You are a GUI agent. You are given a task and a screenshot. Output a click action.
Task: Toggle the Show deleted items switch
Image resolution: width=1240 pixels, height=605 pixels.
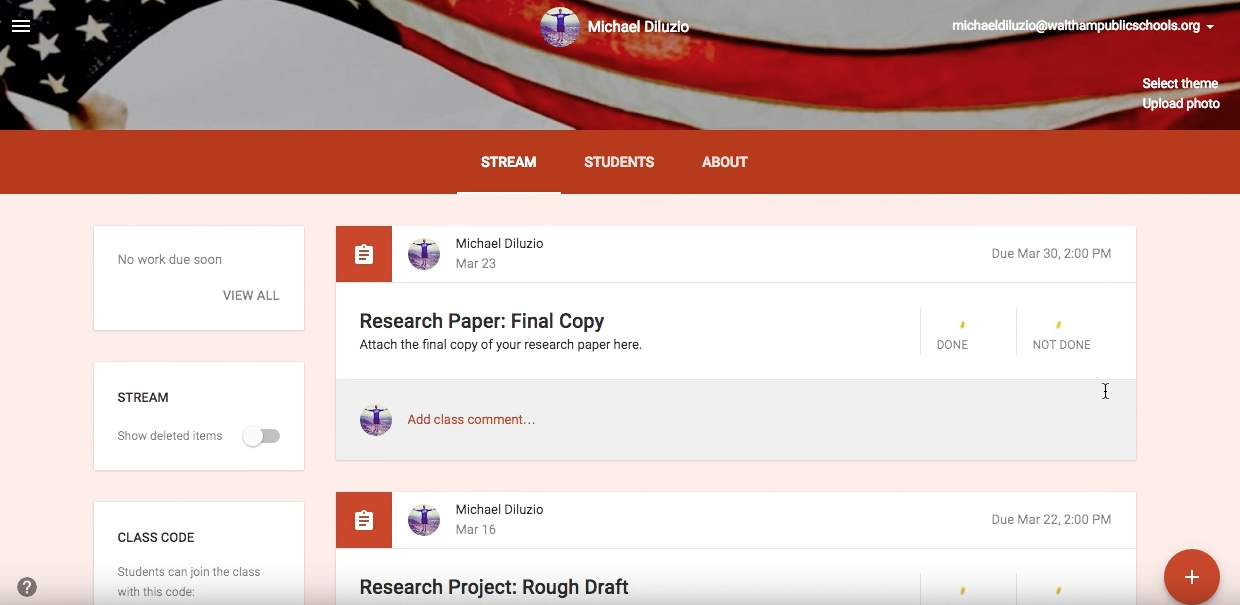click(262, 436)
